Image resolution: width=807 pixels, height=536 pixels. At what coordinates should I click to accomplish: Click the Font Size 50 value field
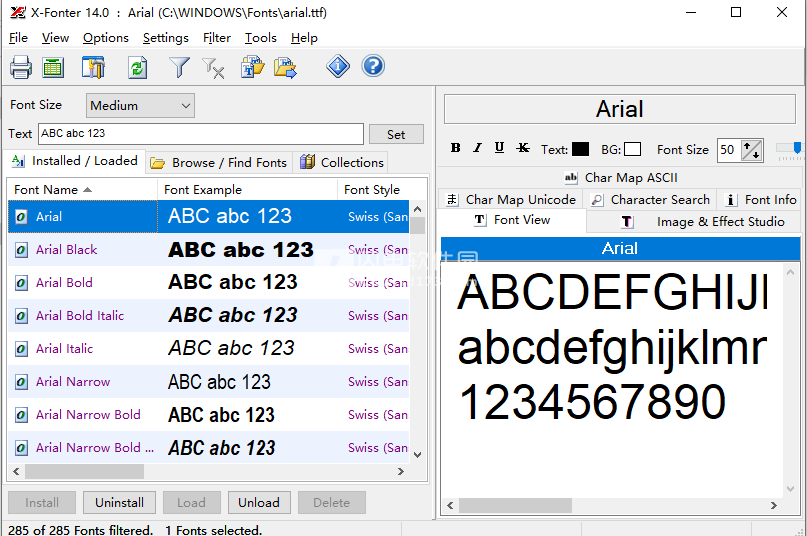[729, 150]
